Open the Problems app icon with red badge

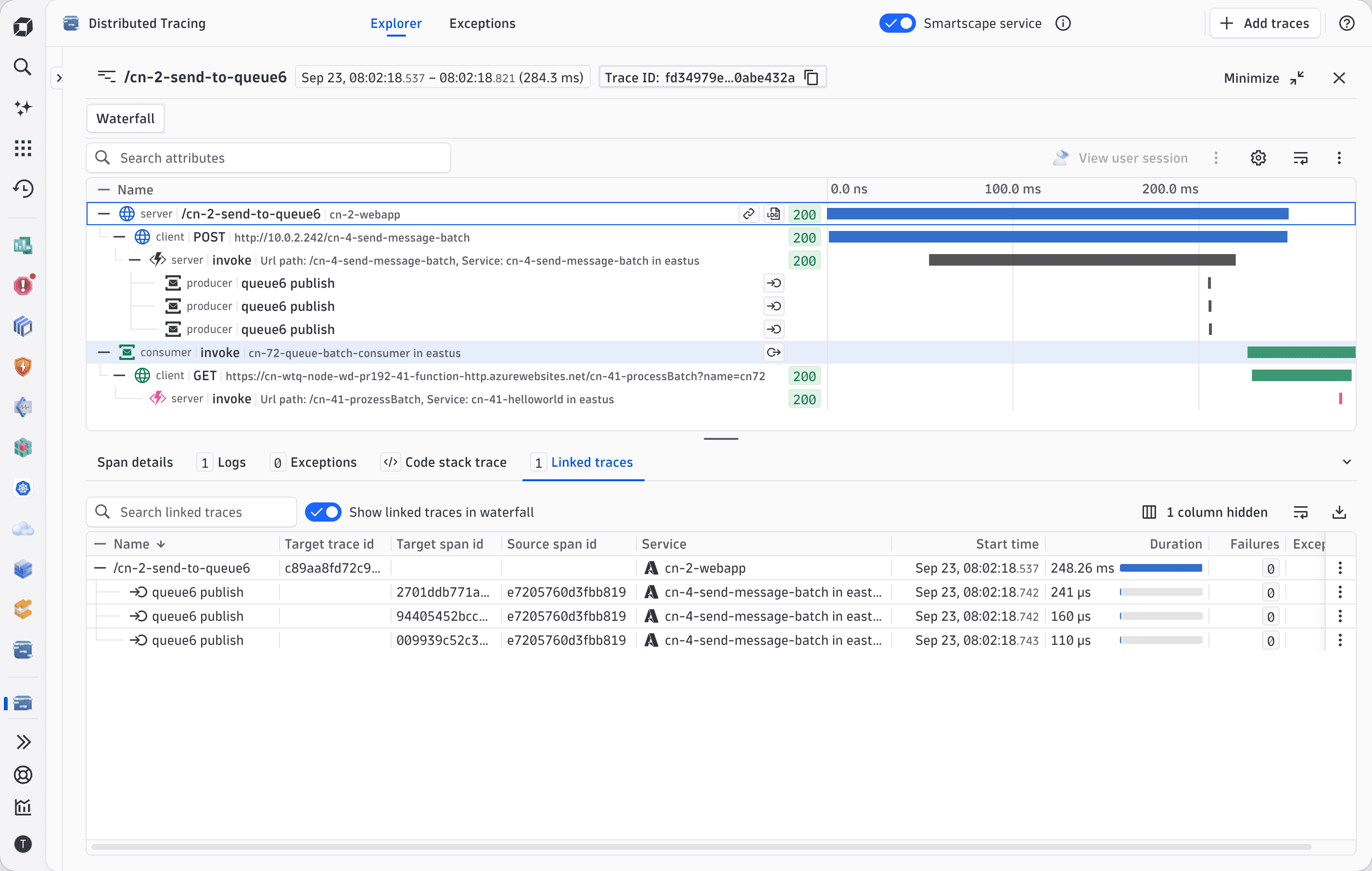(22, 284)
